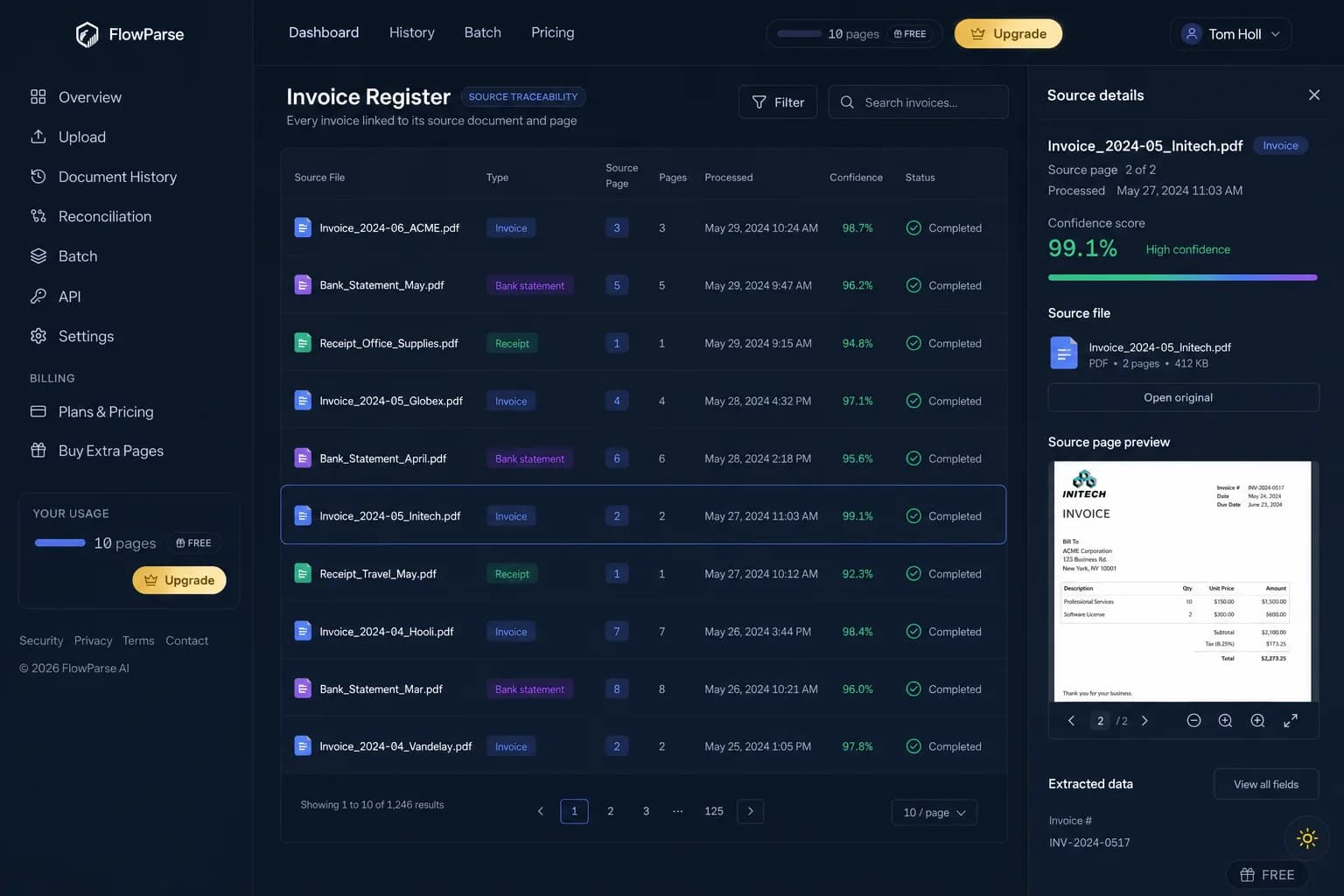
Task: Expand source page preview to fullscreen
Action: click(x=1290, y=720)
